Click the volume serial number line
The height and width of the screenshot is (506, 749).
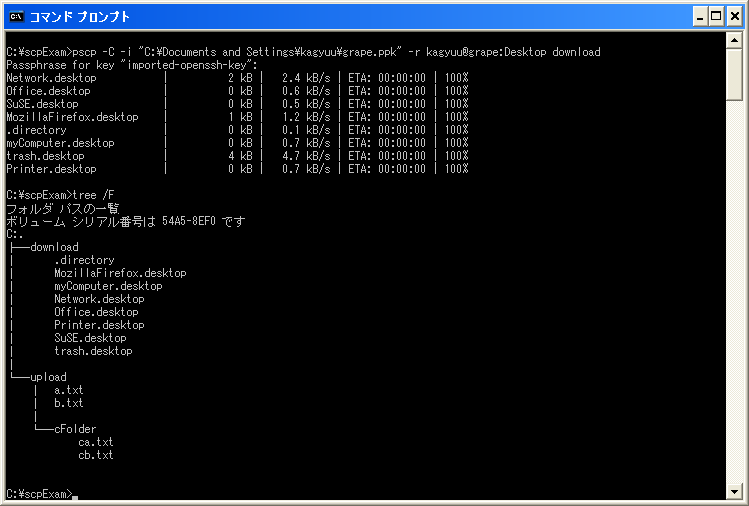tap(125, 221)
